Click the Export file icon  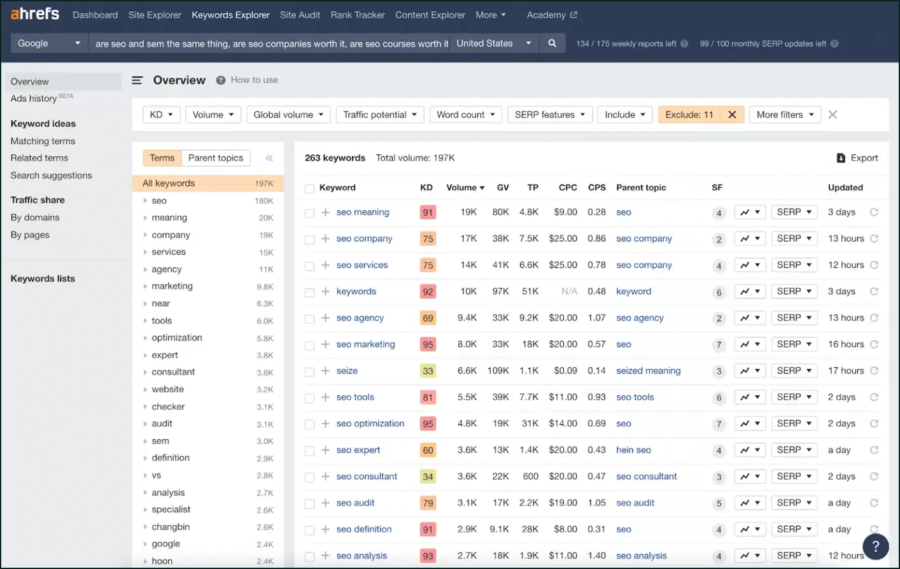[x=840, y=158]
